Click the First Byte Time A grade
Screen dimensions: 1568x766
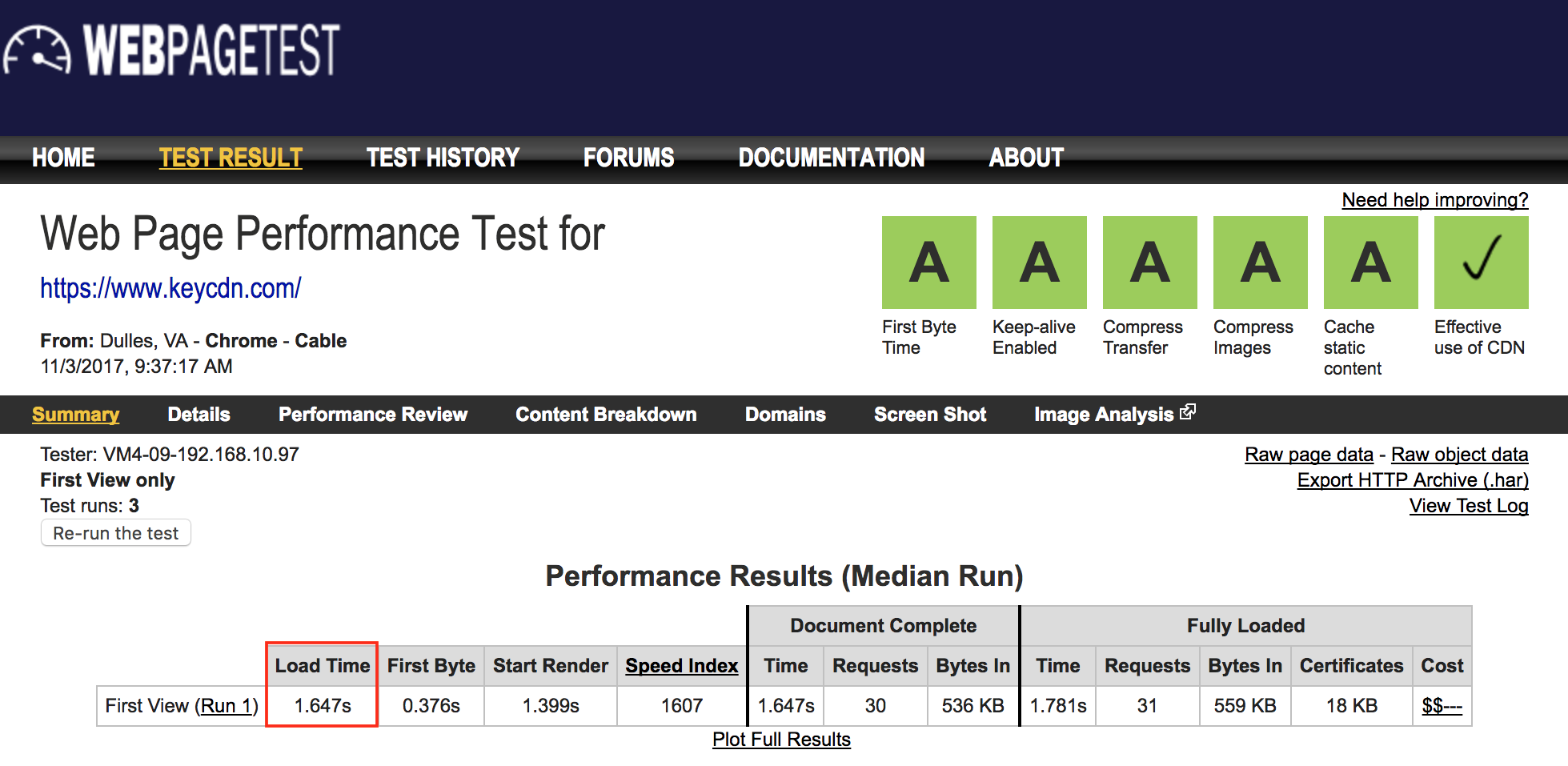tap(928, 263)
